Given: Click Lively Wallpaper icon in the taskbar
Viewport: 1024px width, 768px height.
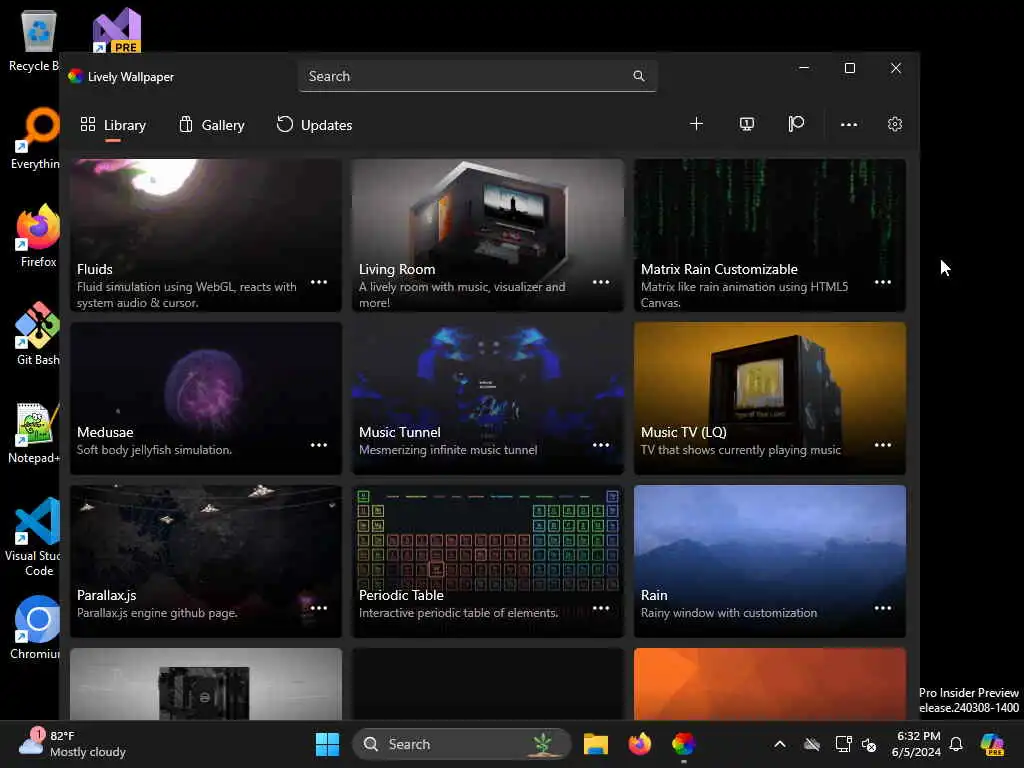Looking at the screenshot, I should coord(684,744).
